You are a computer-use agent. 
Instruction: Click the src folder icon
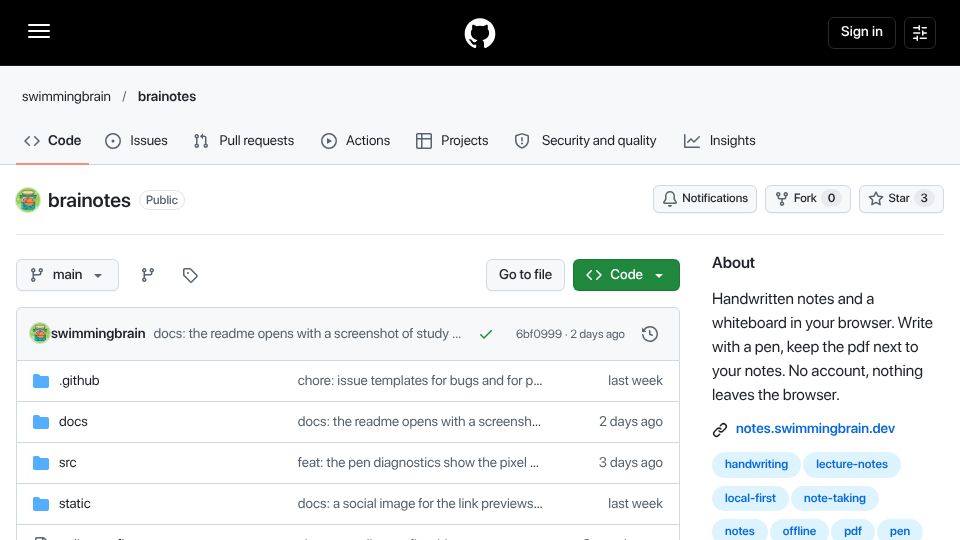coord(41,463)
